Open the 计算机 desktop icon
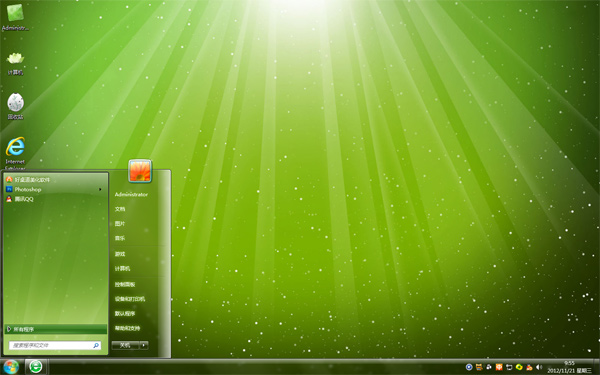 15,63
